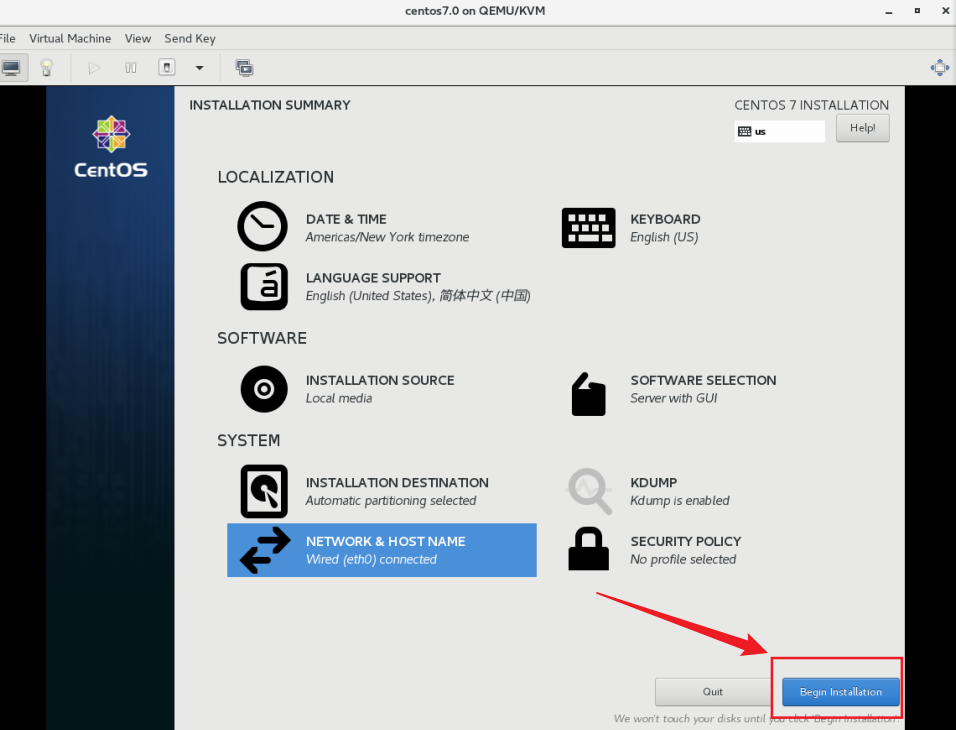The height and width of the screenshot is (730, 956).
Task: Open Language Support icon
Action: (x=263, y=287)
